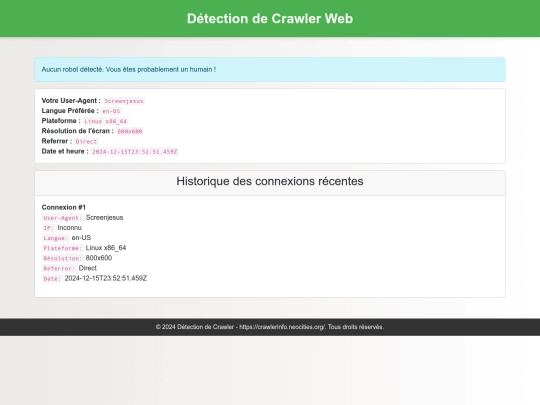Screen dimensions: 540x405
Task: Click the © 2024 Détection de Crawler footer text
Action: pos(195,327)
